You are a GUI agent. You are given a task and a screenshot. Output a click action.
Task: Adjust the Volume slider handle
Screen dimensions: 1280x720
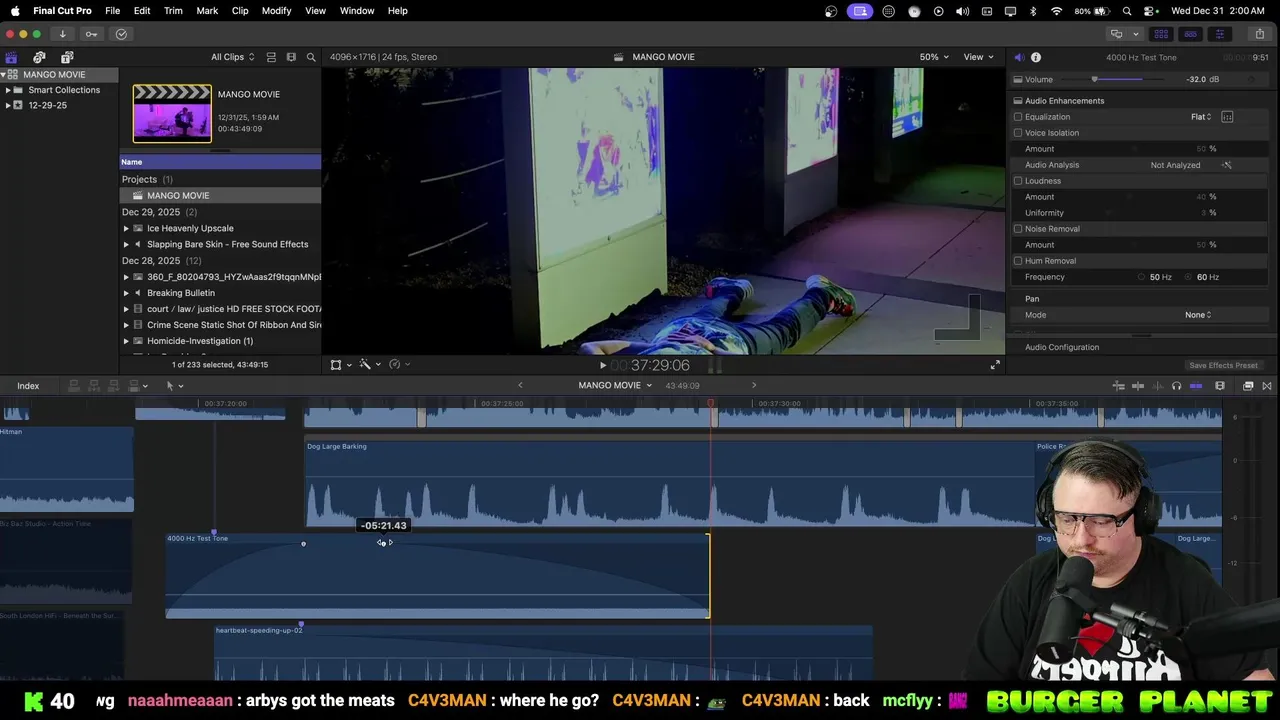(x=1094, y=79)
